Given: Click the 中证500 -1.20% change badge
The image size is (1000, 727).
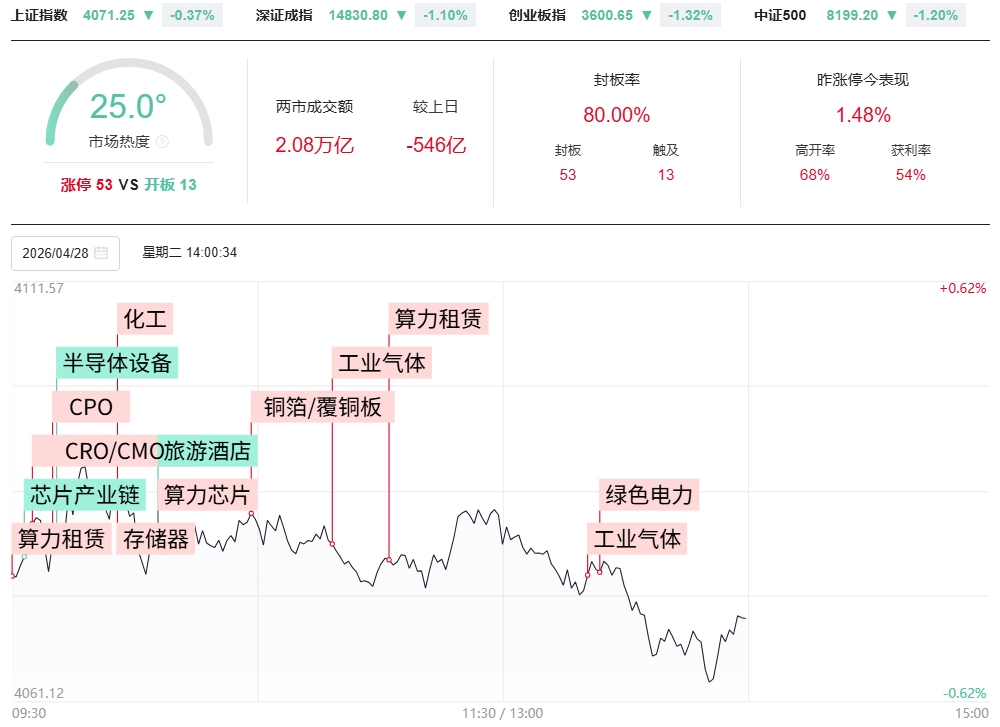Looking at the screenshot, I should [935, 15].
